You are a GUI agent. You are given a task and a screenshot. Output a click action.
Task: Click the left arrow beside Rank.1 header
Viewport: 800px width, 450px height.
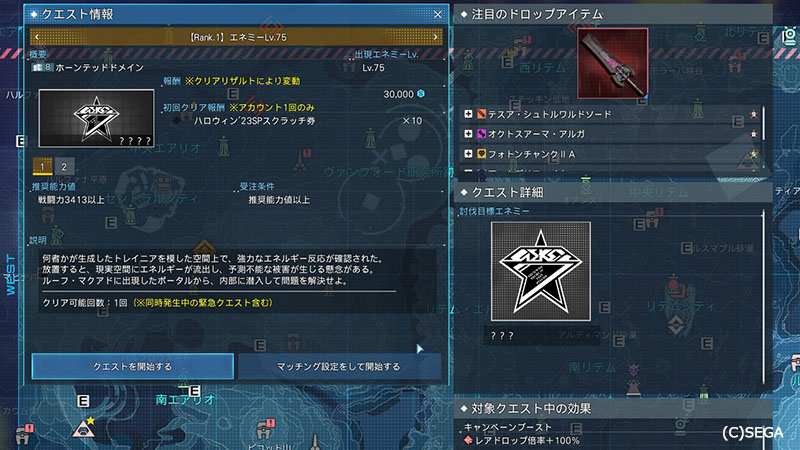(37, 37)
